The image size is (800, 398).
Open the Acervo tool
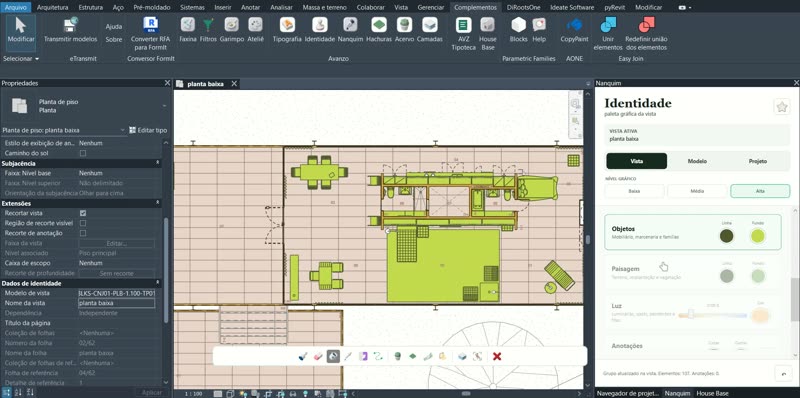pyautogui.click(x=405, y=30)
